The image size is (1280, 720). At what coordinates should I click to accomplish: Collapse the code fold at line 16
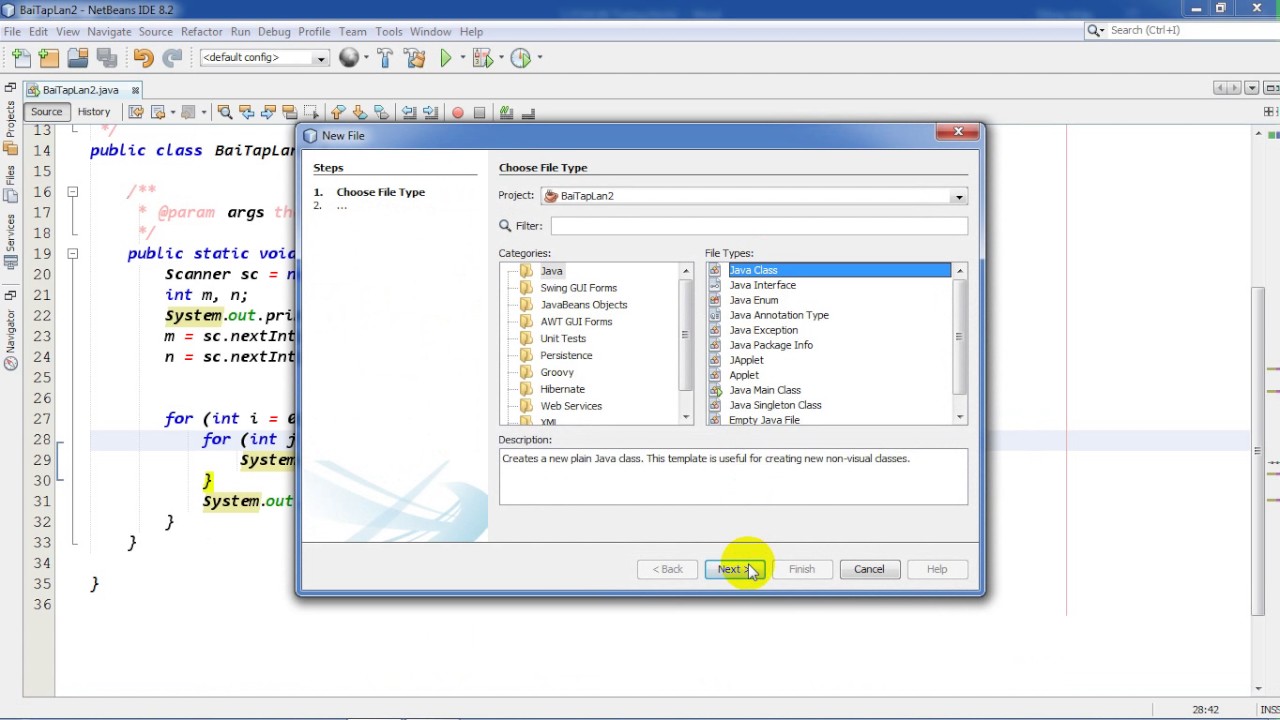point(72,191)
